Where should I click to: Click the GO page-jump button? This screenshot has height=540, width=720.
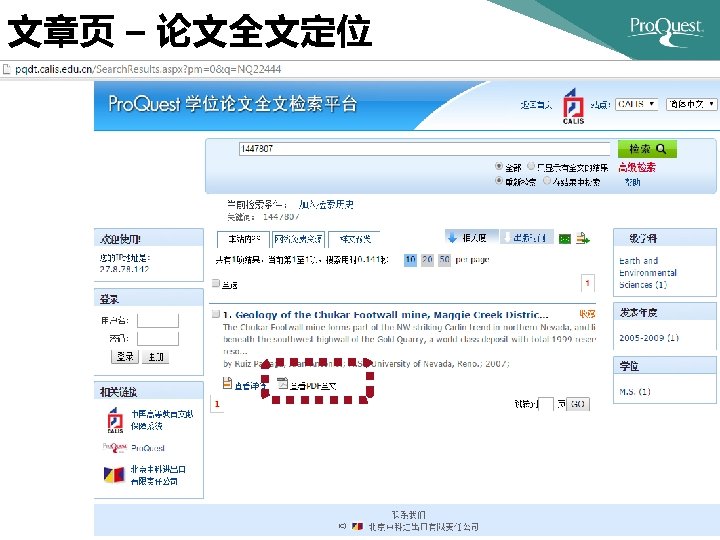(578, 404)
